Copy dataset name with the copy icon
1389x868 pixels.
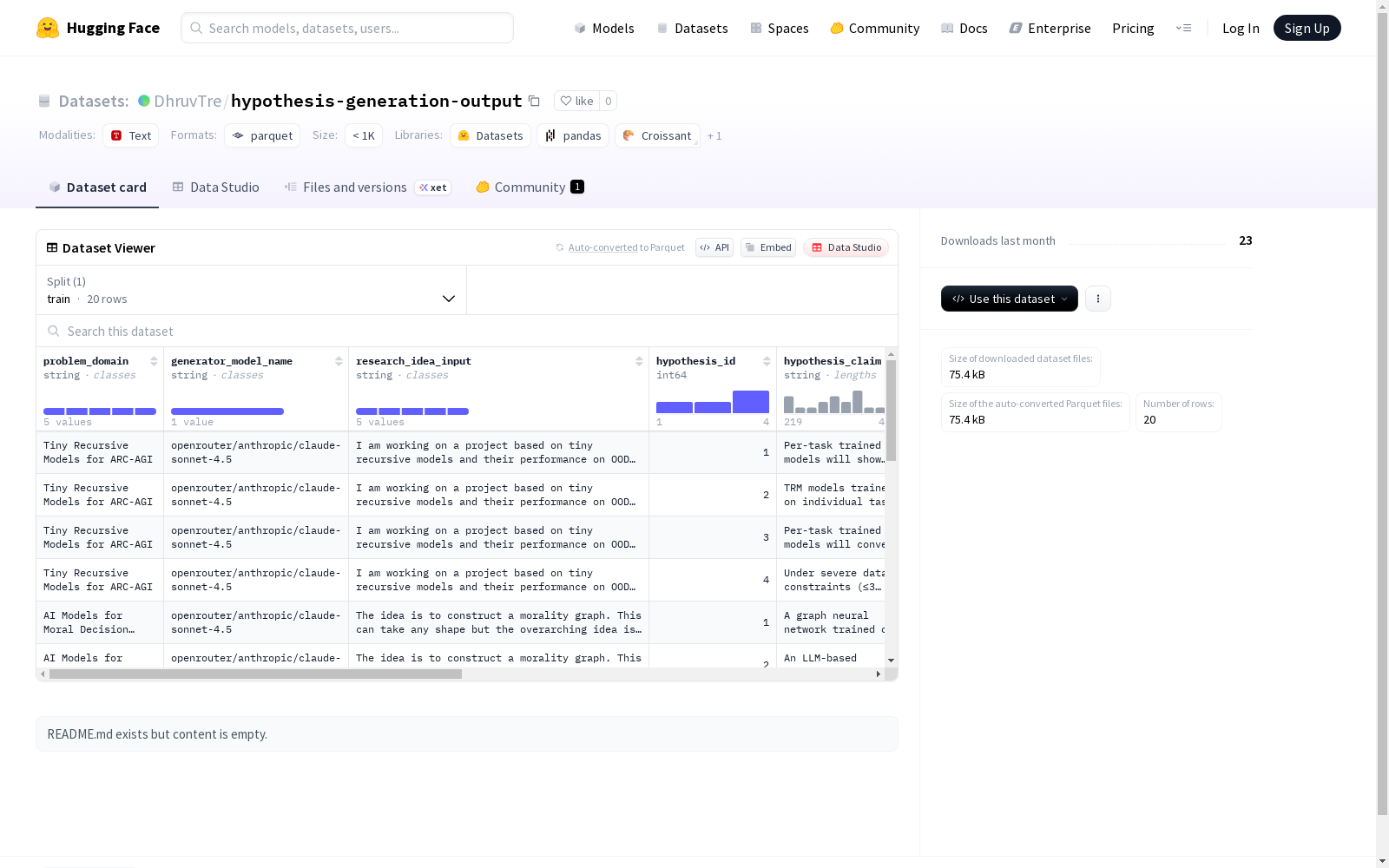535,101
